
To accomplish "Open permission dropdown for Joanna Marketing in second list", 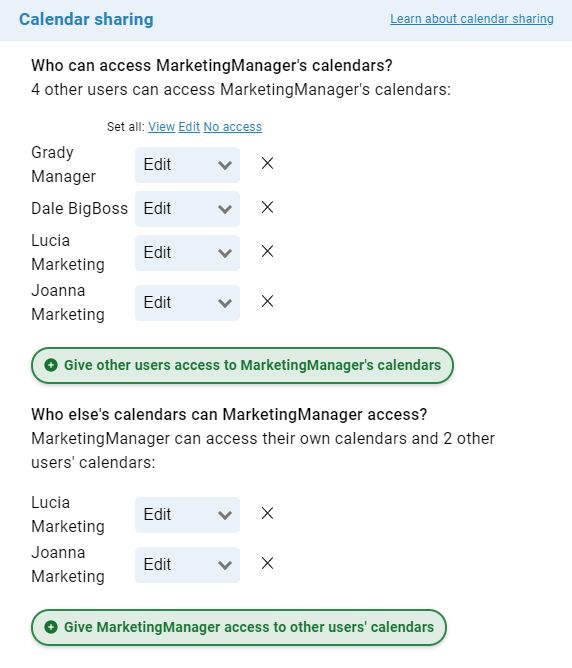I will tap(187, 565).
